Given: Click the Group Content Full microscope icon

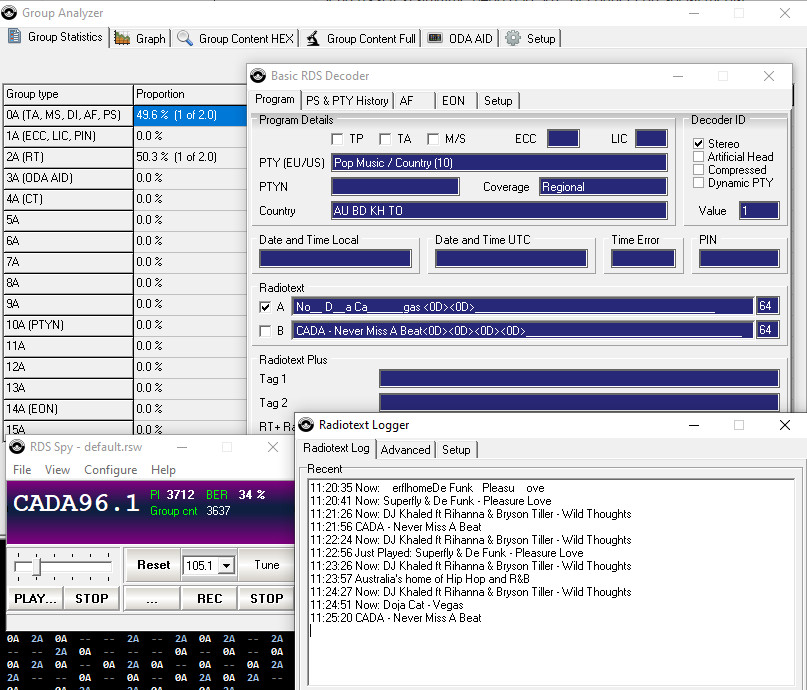Looking at the screenshot, I should click(x=313, y=38).
